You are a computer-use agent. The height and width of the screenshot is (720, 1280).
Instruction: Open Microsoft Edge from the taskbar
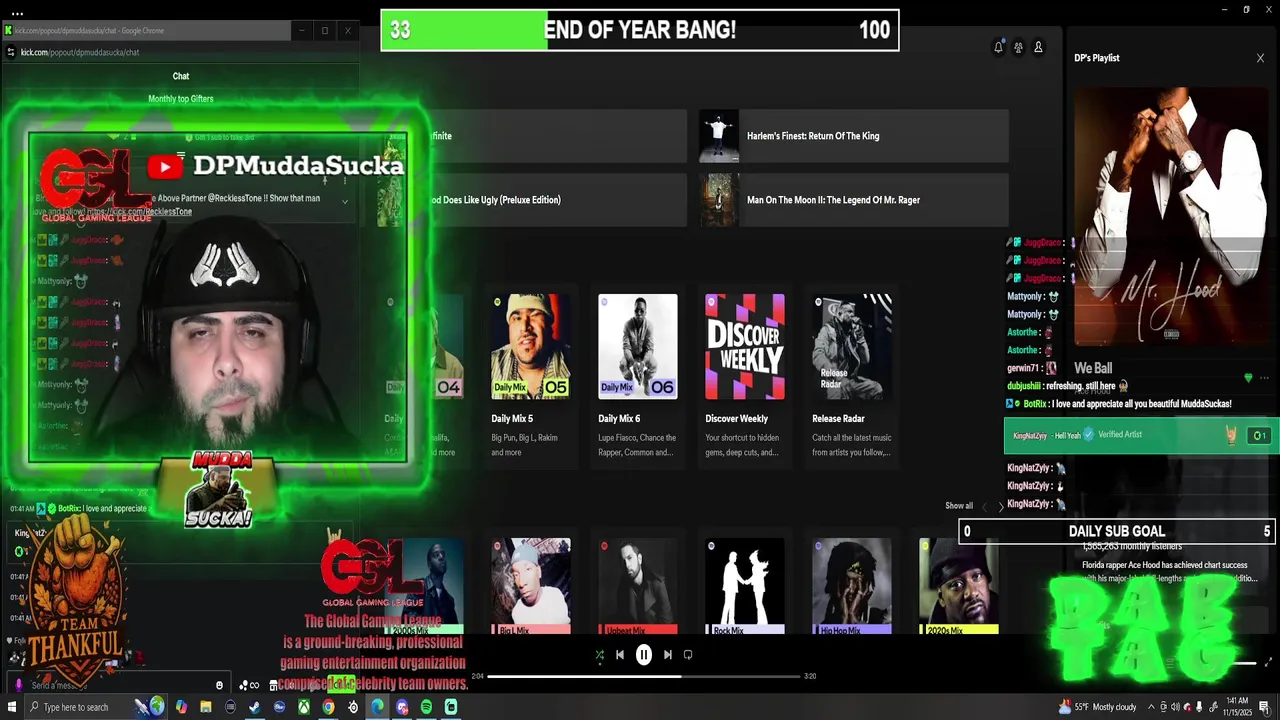point(377,707)
